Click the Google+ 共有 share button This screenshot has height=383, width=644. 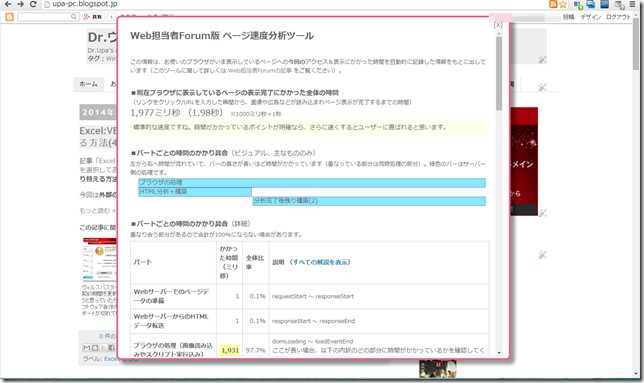[93, 17]
